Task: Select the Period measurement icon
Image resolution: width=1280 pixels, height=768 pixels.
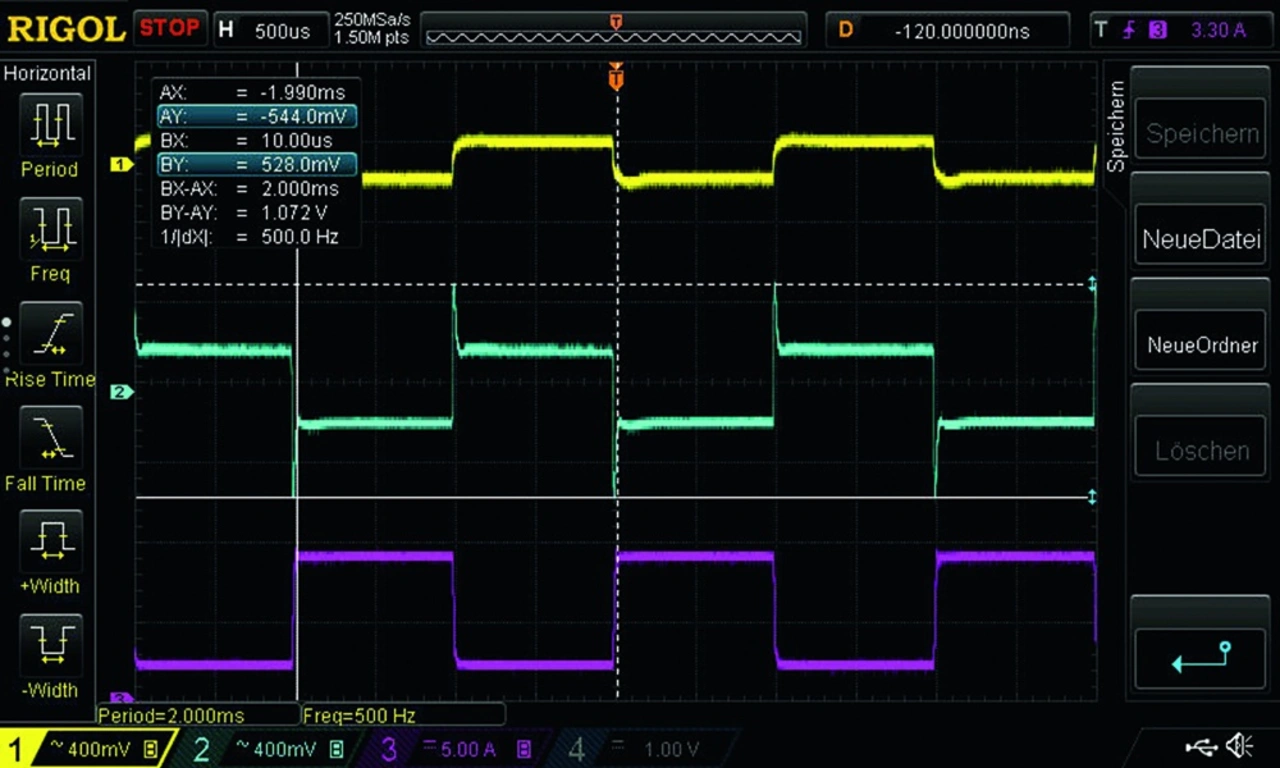Action: (49, 124)
